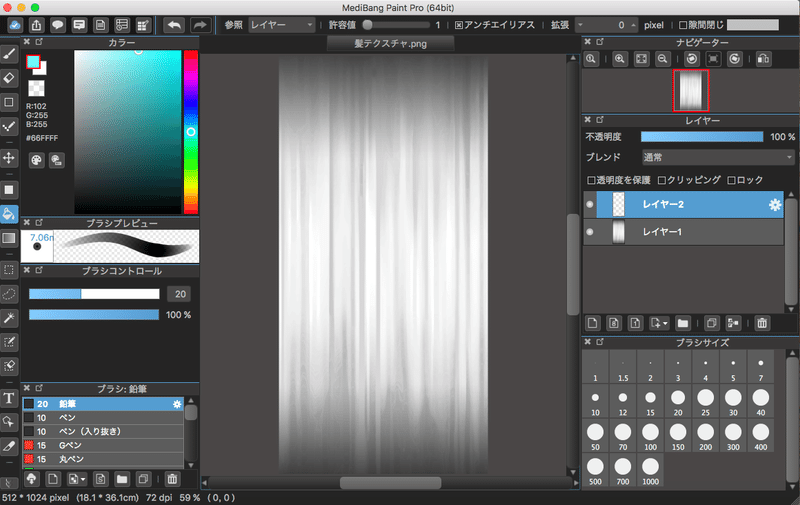Enable ロック checkbox
800x505 pixels.
732,180
